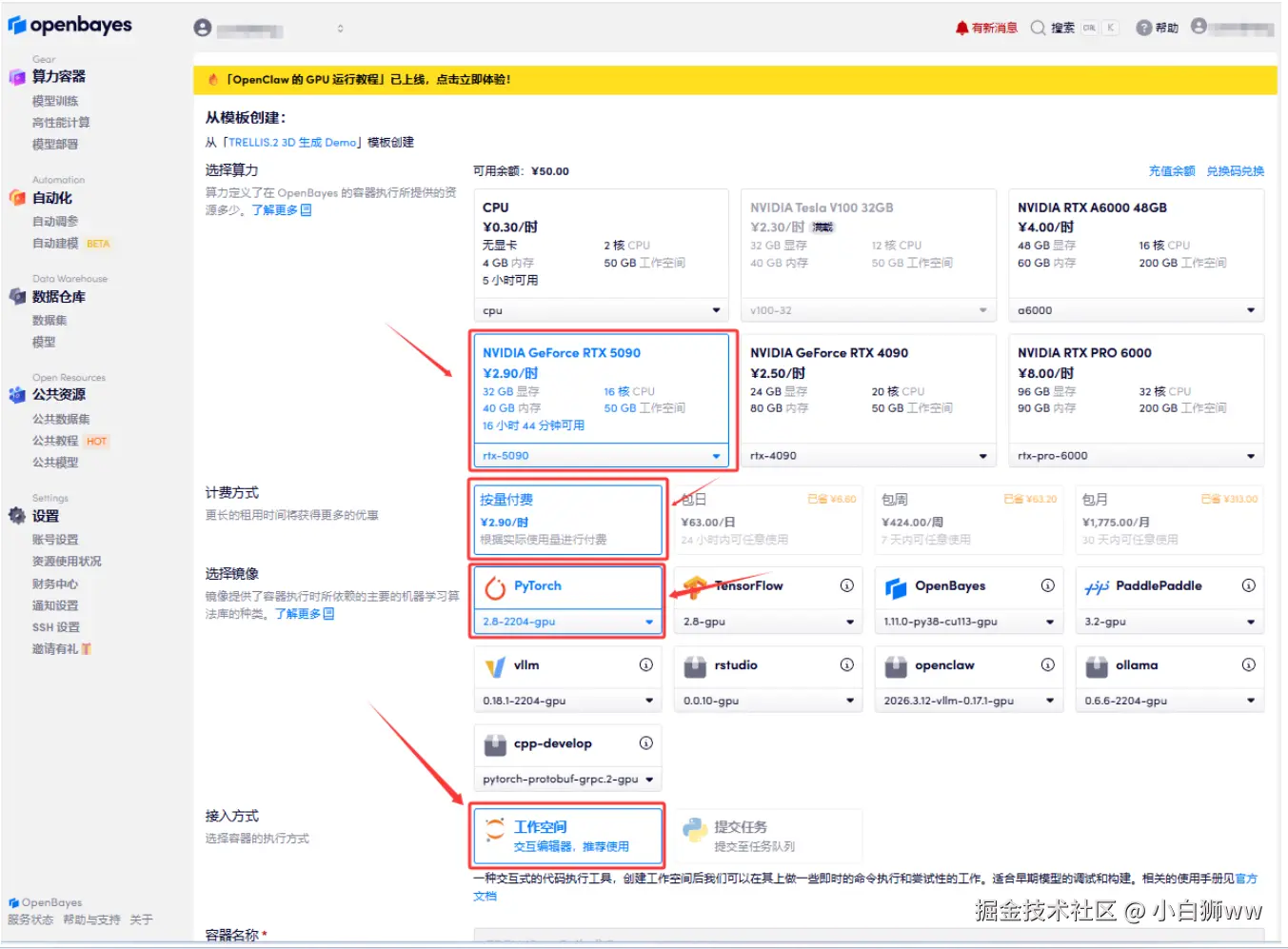This screenshot has height=949, width=1288.
Task: Open SSH 设置 in the sidebar
Action: (56, 627)
